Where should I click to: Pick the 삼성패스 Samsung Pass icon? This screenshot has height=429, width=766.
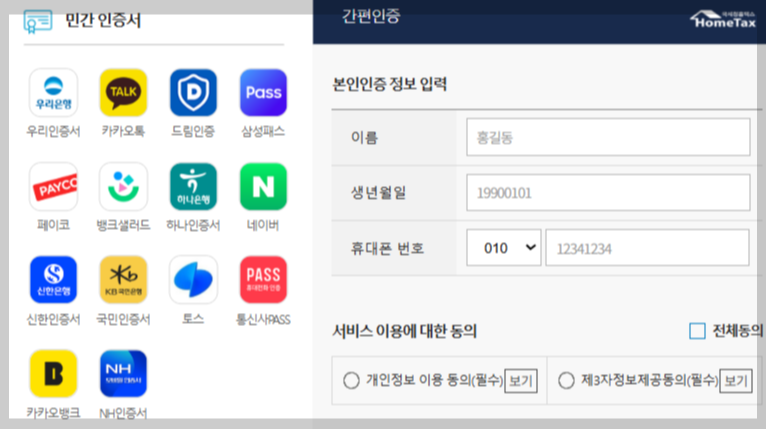pyautogui.click(x=263, y=93)
